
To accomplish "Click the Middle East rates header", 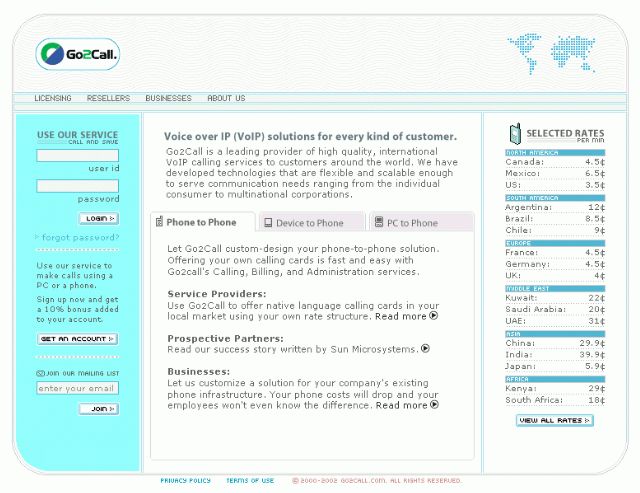I will pos(555,289).
